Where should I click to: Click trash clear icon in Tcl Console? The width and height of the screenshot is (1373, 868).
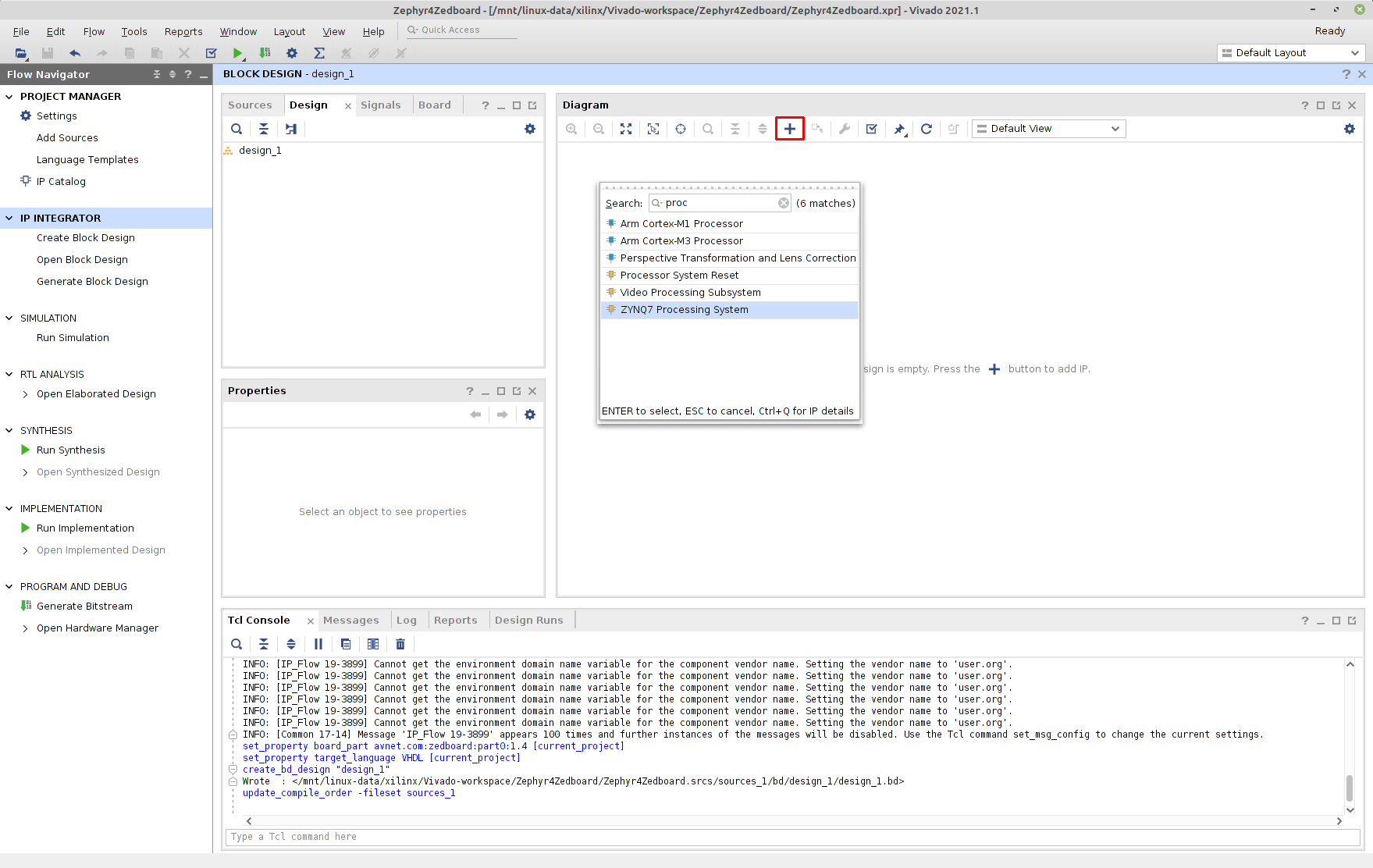[400, 644]
